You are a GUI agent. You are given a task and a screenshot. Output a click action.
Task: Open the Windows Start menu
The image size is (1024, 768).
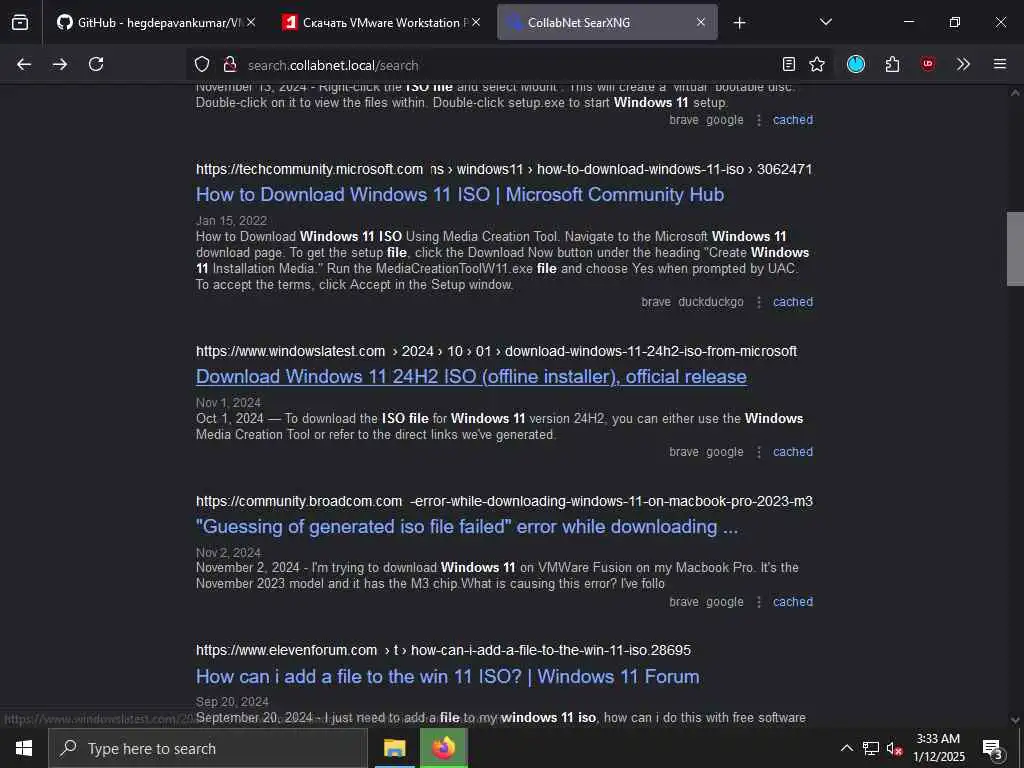pyautogui.click(x=24, y=748)
